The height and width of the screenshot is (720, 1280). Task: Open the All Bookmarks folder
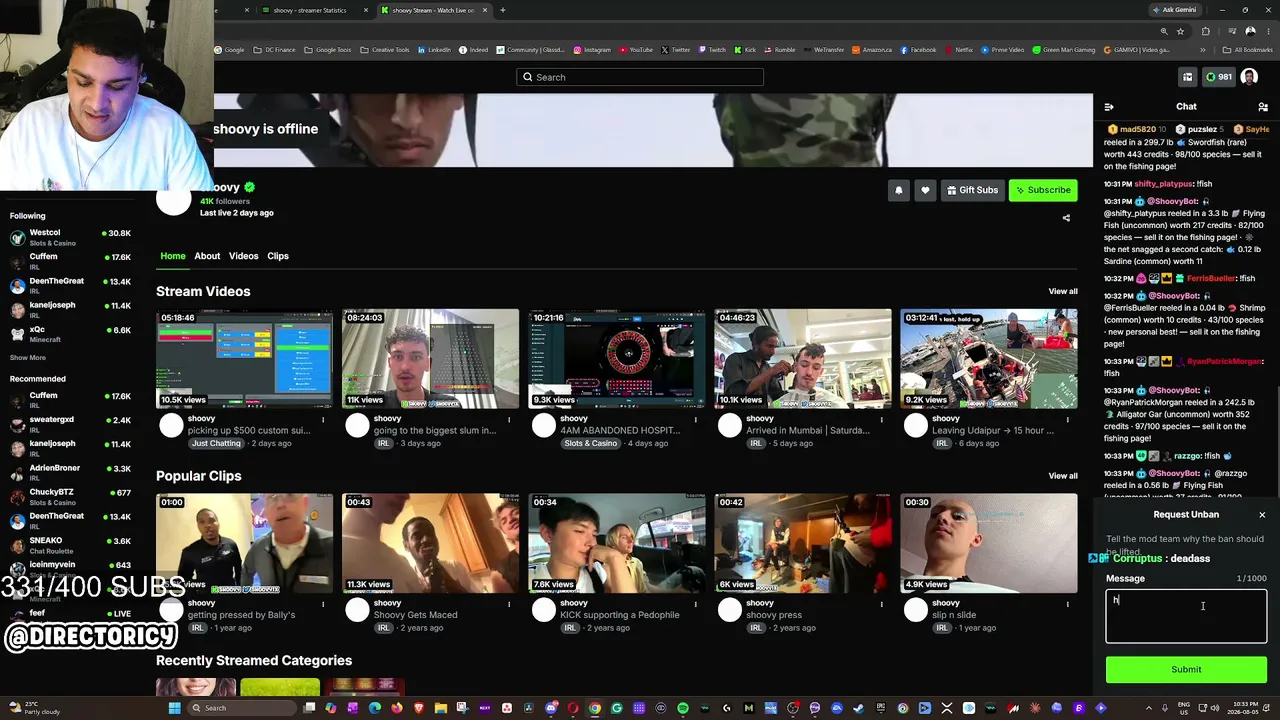[1249, 50]
